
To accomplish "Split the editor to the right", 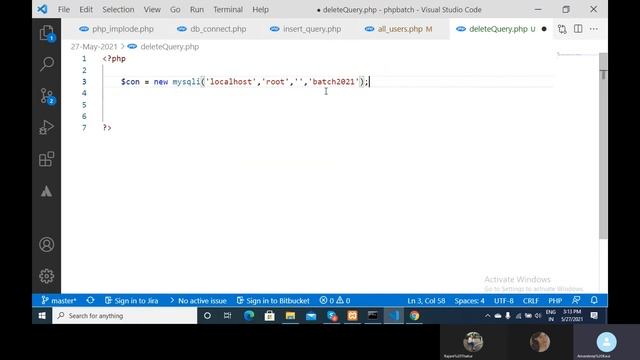I will [x=578, y=29].
